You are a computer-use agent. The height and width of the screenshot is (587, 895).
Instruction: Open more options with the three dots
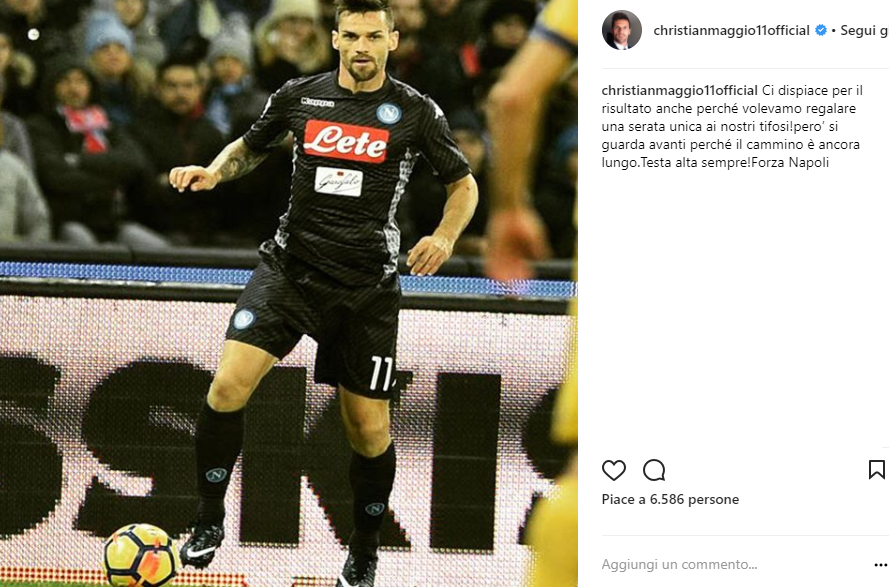point(880,565)
